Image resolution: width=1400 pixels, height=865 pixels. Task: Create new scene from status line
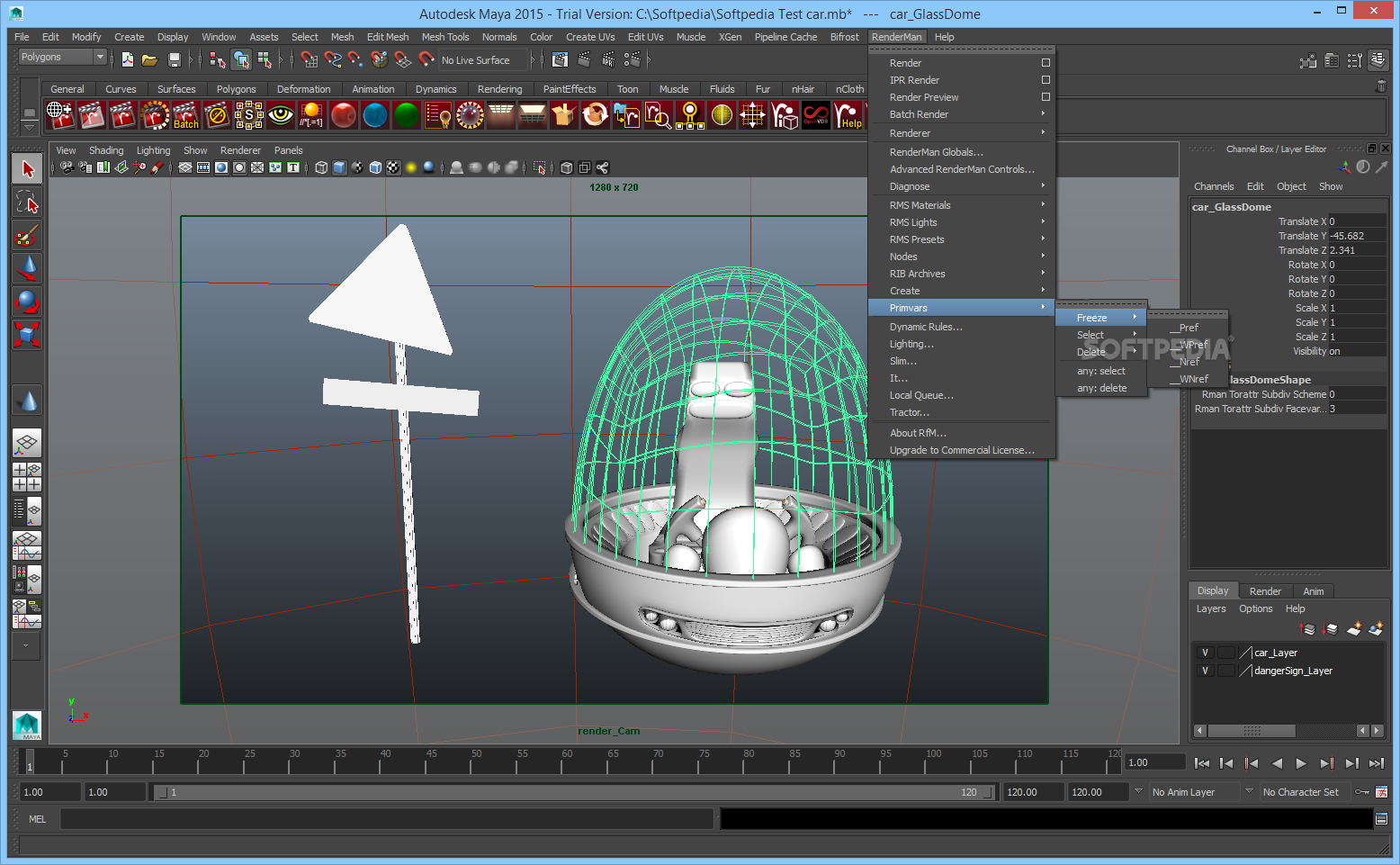[128, 59]
